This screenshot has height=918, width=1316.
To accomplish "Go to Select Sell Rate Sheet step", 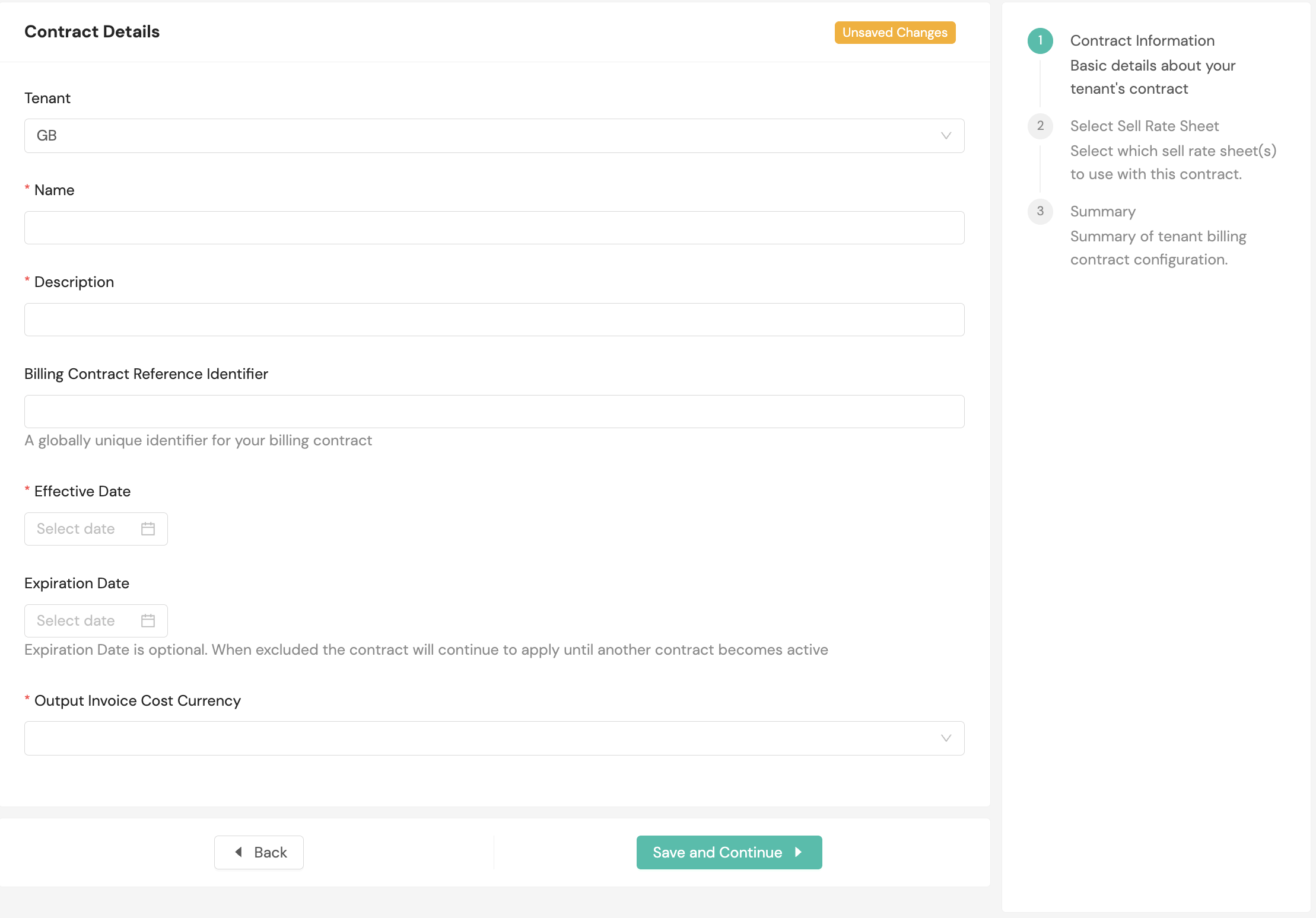I will coord(1144,126).
